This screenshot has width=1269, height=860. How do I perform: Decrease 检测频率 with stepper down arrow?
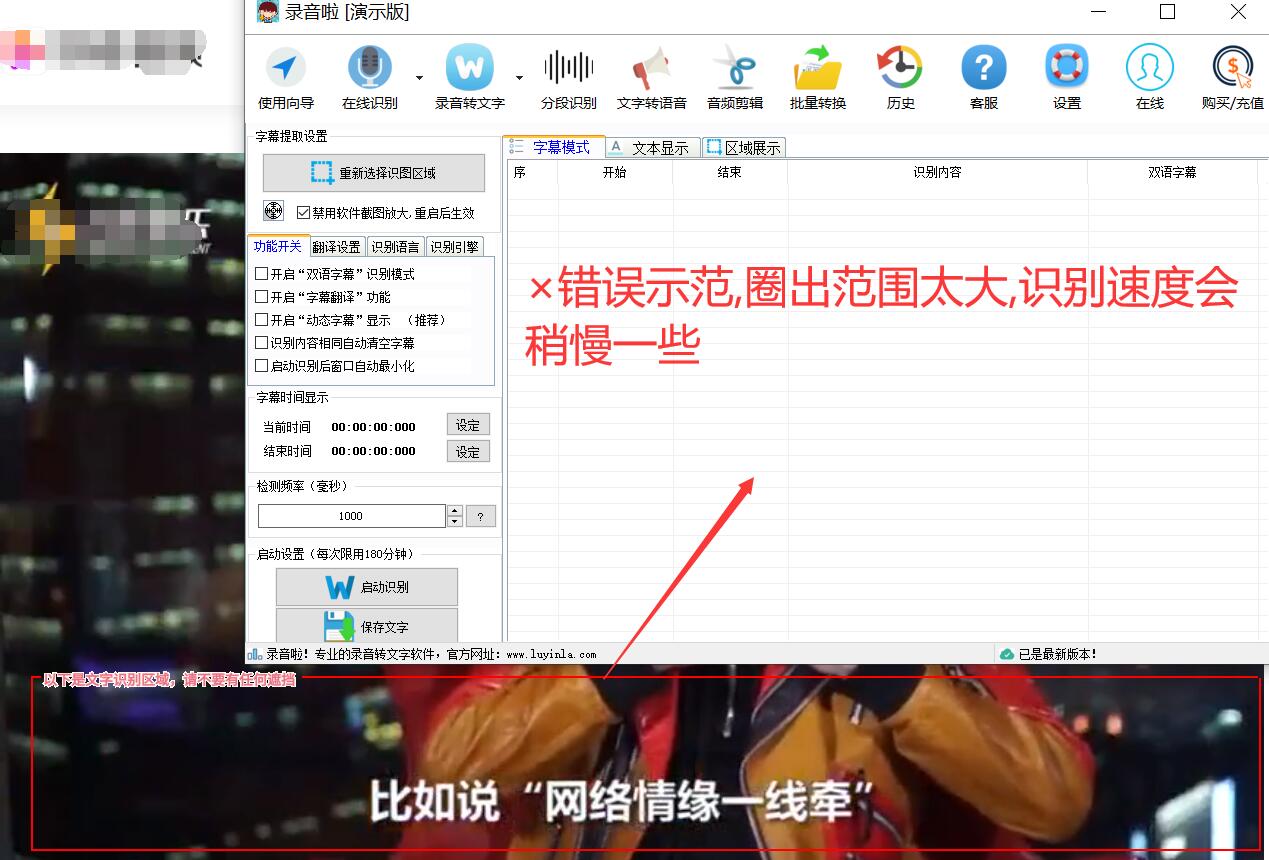point(455,521)
